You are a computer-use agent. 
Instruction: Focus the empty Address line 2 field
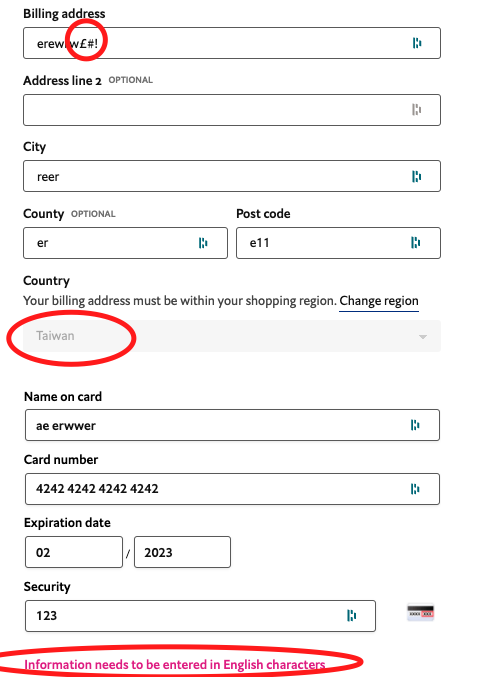click(232, 110)
